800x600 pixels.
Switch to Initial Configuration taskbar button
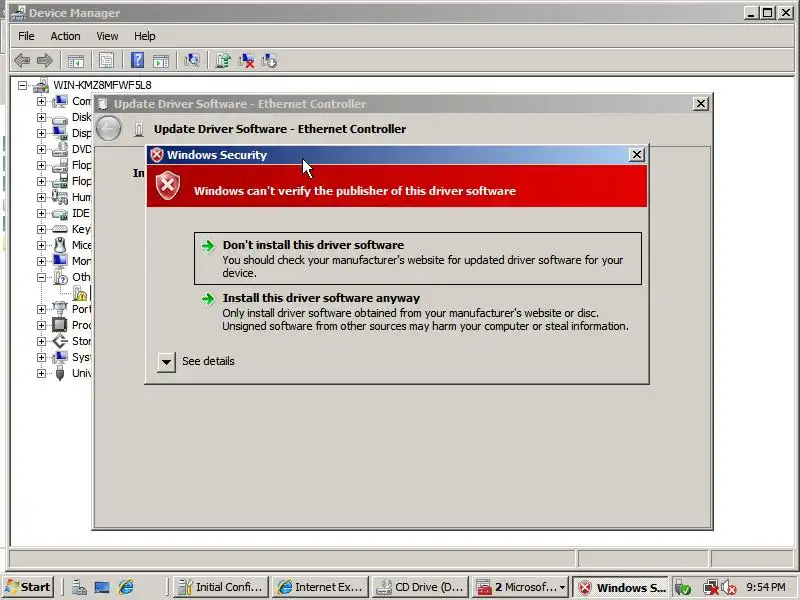[221, 587]
